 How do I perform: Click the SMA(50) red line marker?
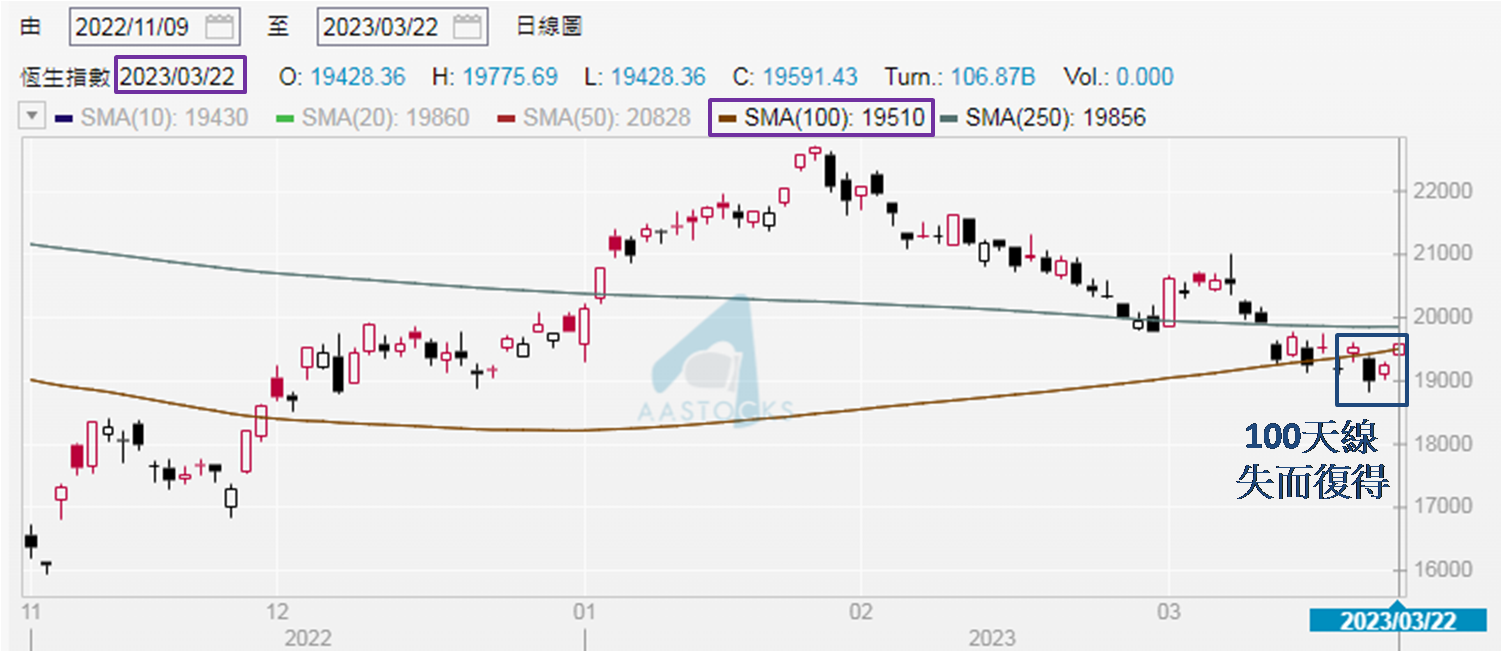coord(507,118)
